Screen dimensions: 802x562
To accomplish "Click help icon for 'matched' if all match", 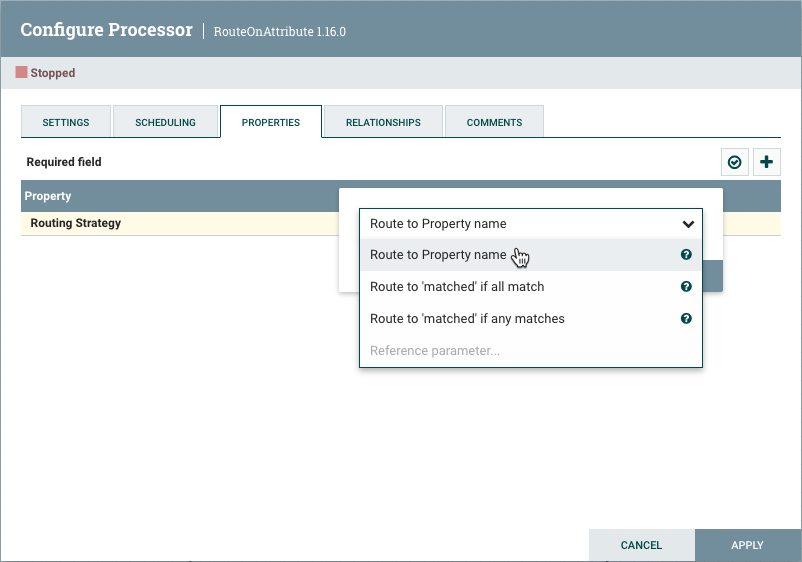I will pos(686,287).
